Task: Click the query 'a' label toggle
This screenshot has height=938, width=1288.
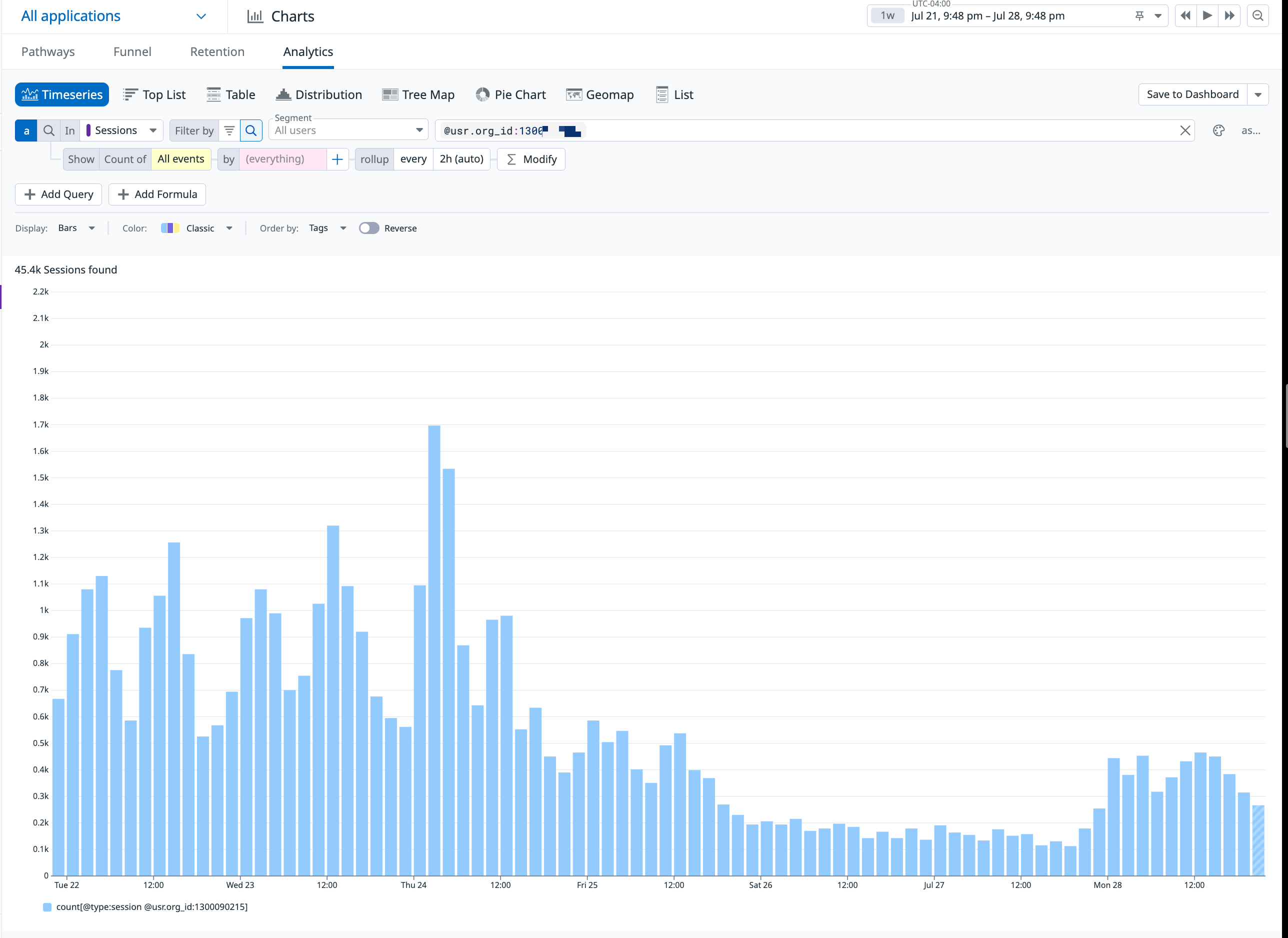Action: point(26,130)
